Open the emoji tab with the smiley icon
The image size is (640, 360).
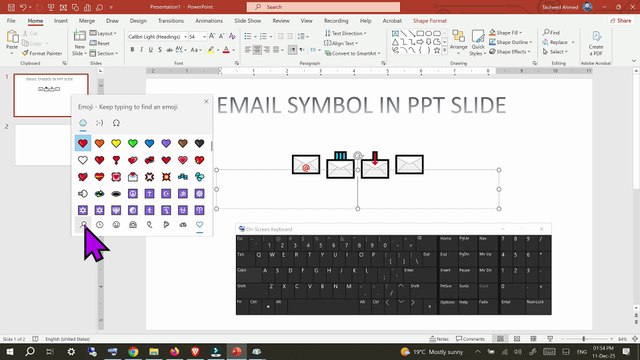[x=83, y=123]
